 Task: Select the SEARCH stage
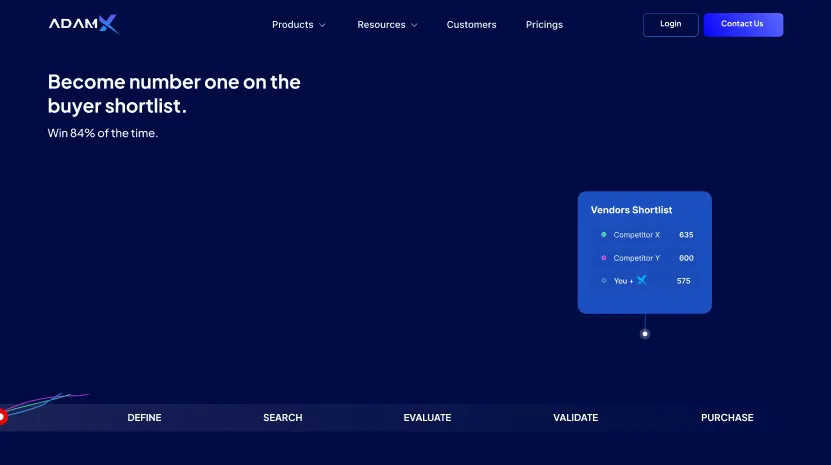coord(282,418)
